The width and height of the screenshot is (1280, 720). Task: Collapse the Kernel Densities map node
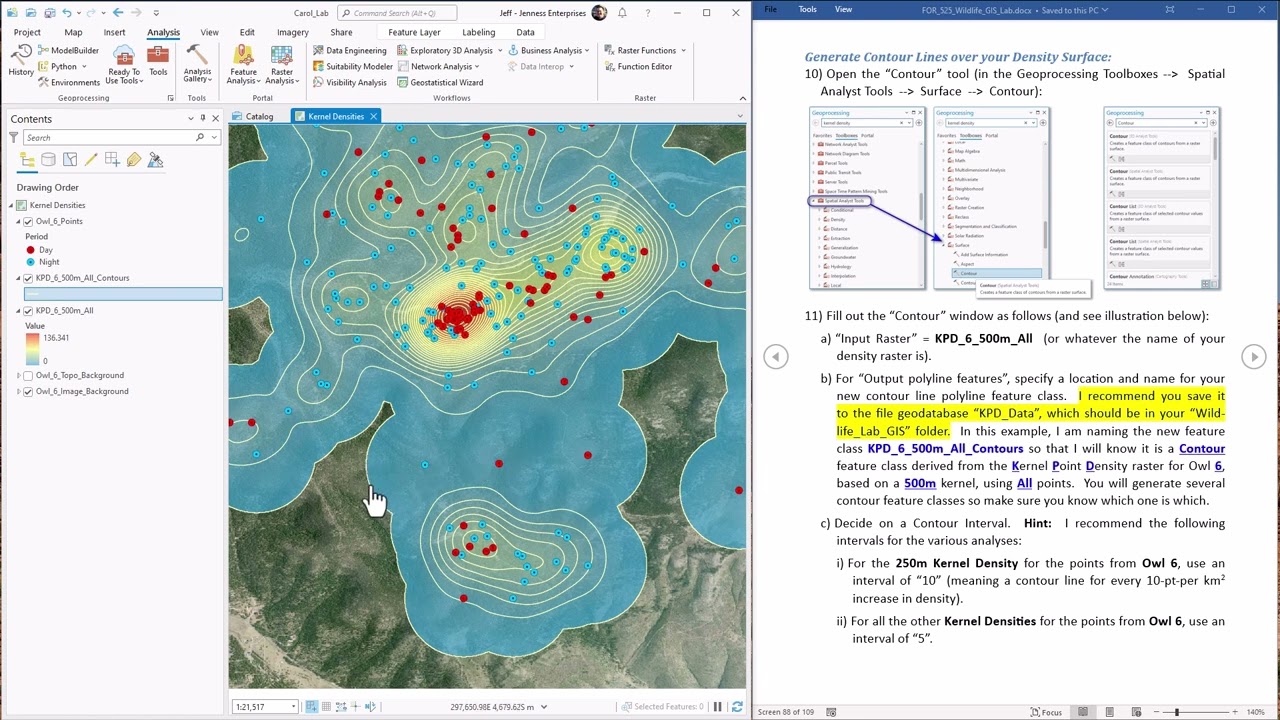click(x=12, y=205)
